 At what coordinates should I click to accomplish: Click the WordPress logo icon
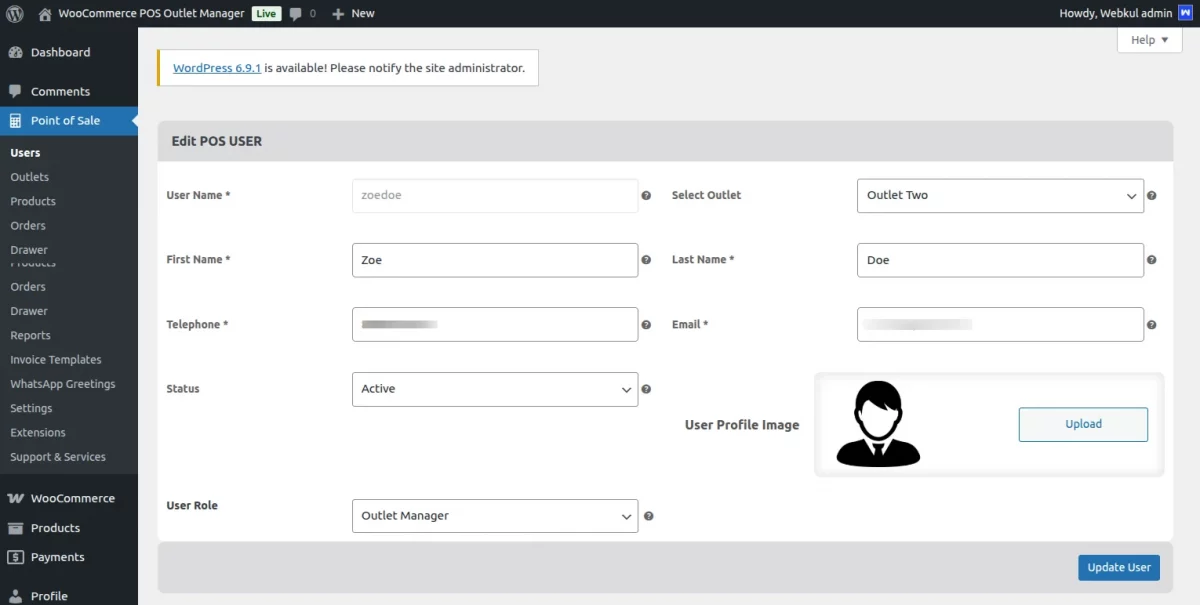tap(14, 14)
